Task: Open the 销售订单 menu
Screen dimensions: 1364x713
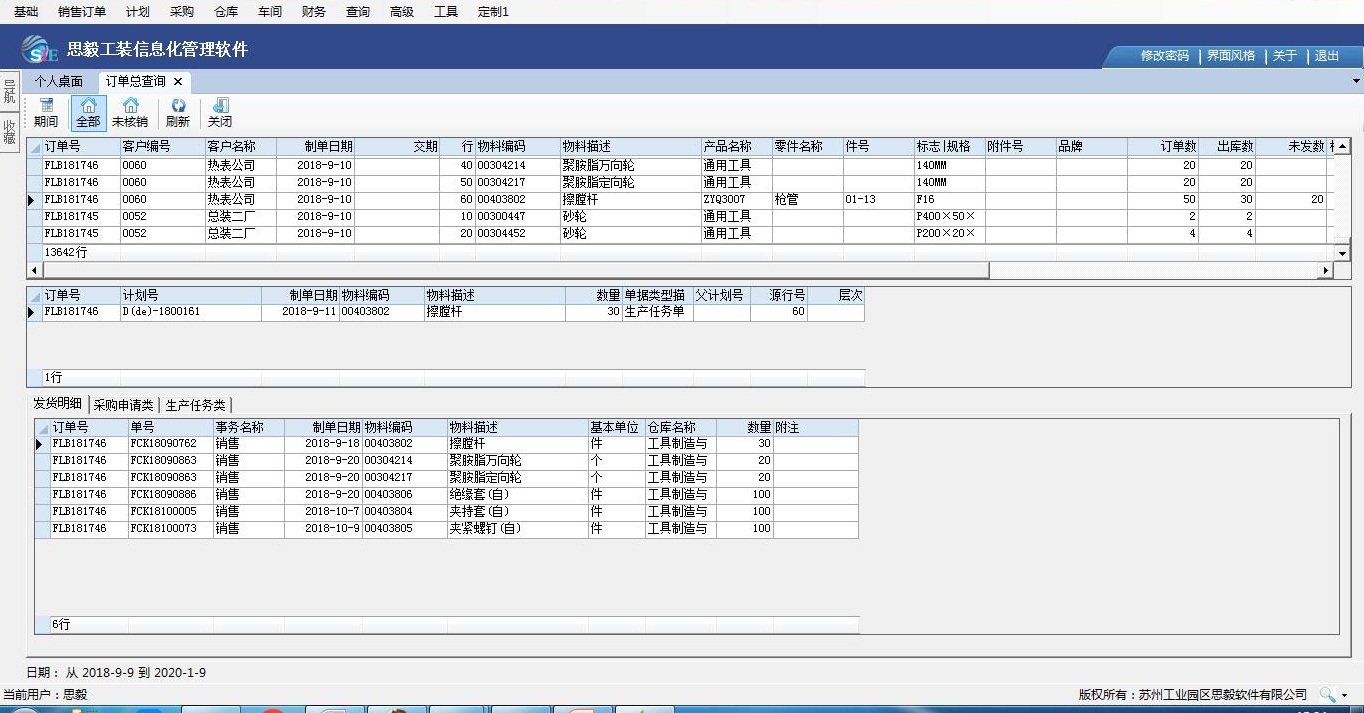Action: click(x=82, y=12)
